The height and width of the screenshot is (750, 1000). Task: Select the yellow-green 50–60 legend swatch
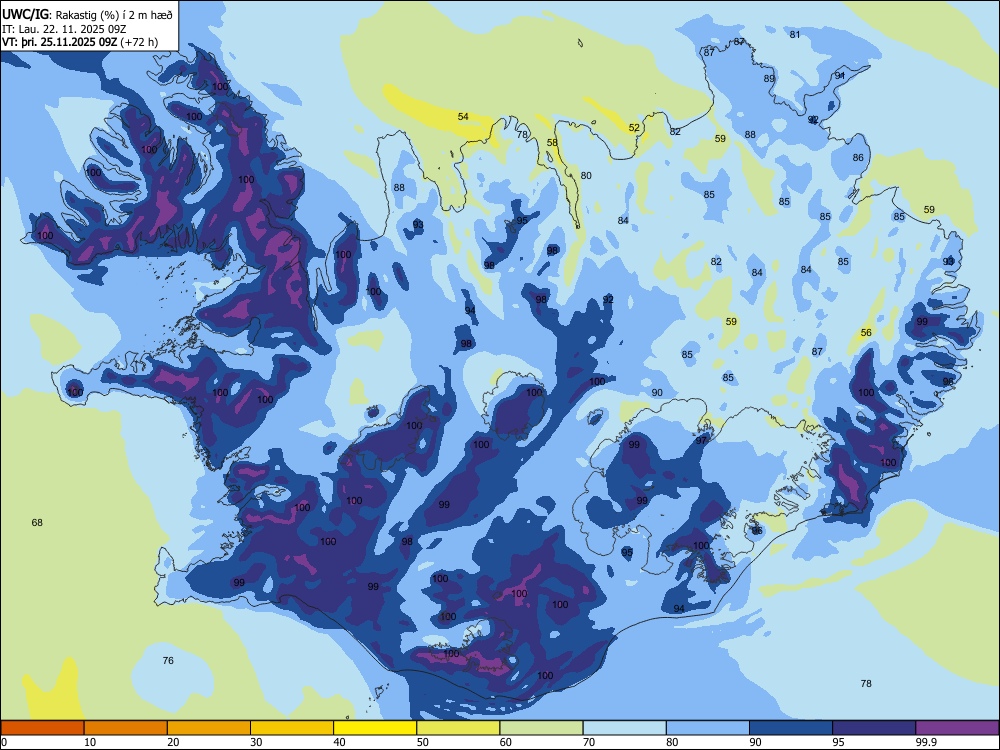459,728
